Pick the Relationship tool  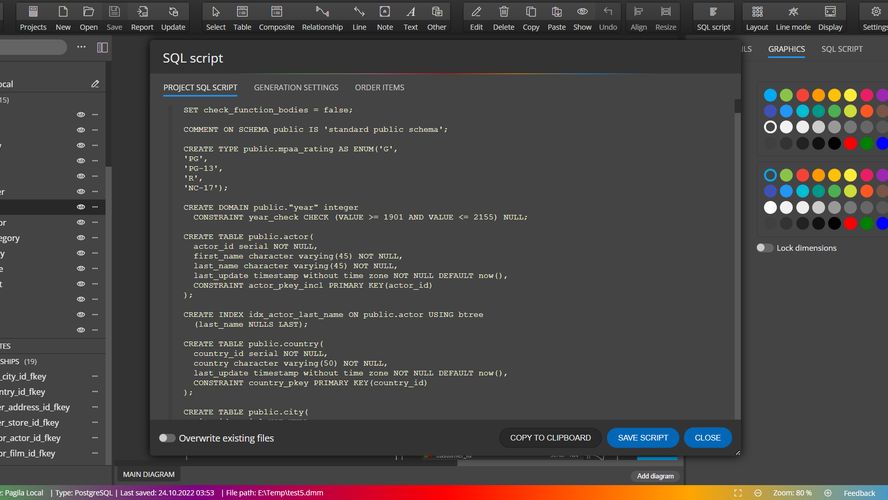pyautogui.click(x=322, y=18)
